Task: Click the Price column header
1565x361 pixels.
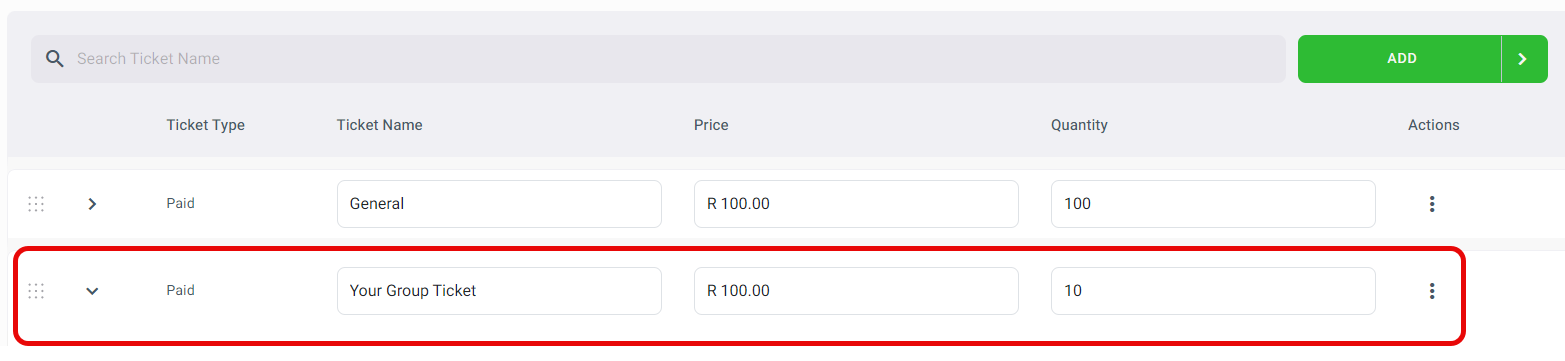Action: pyautogui.click(x=711, y=125)
